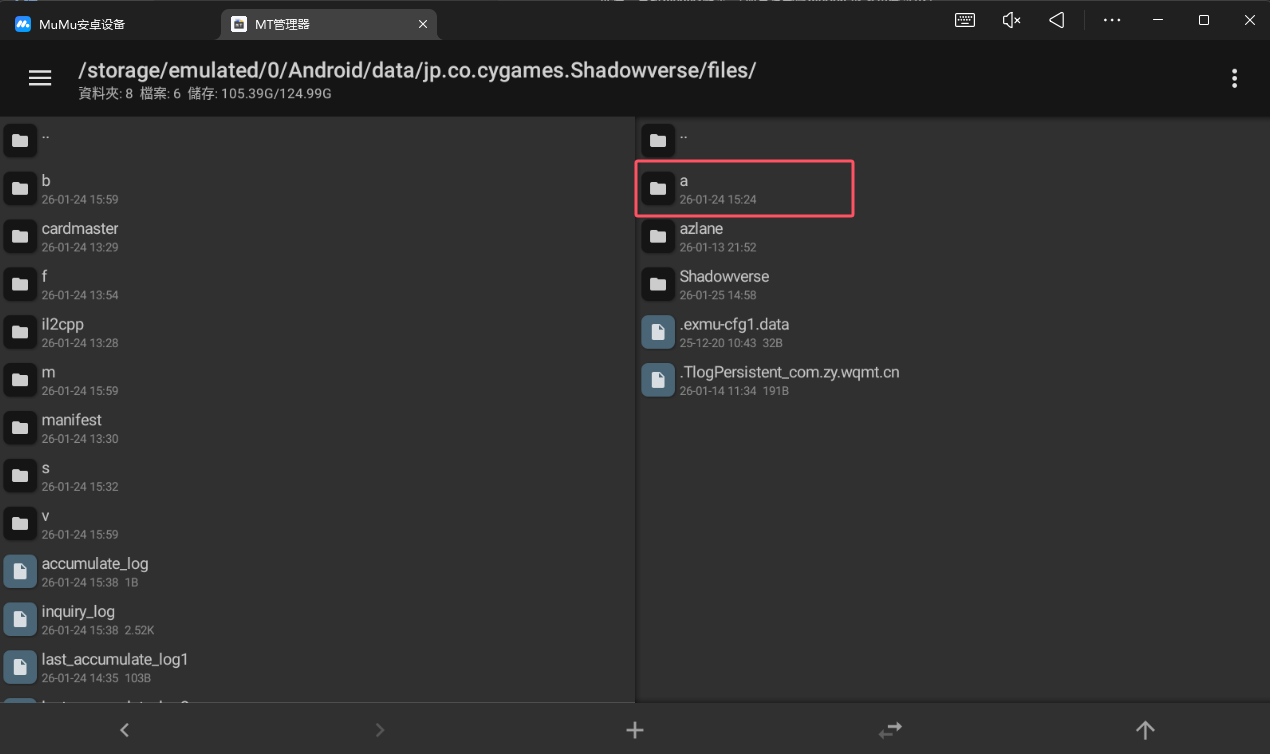Click the file icon of .TlogPersistent_com.zy.wqmt.cn
This screenshot has width=1270, height=754.
click(658, 381)
